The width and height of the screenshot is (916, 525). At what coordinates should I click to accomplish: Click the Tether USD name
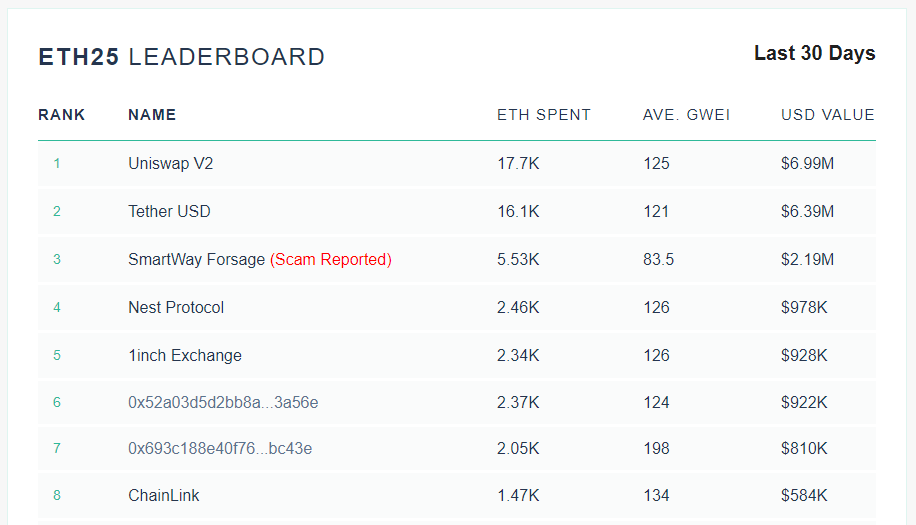click(169, 211)
